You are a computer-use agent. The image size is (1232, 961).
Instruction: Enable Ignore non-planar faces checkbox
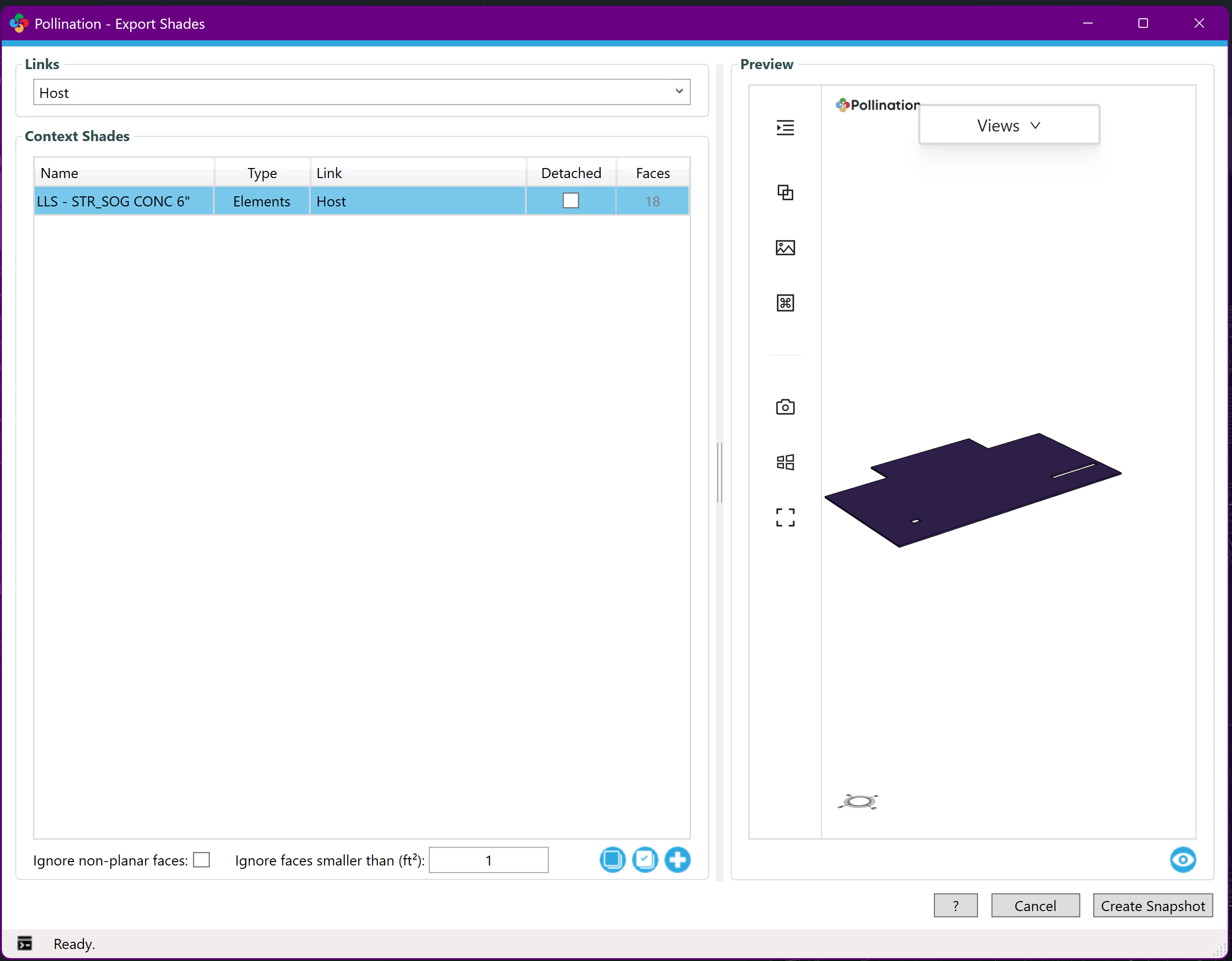point(201,860)
